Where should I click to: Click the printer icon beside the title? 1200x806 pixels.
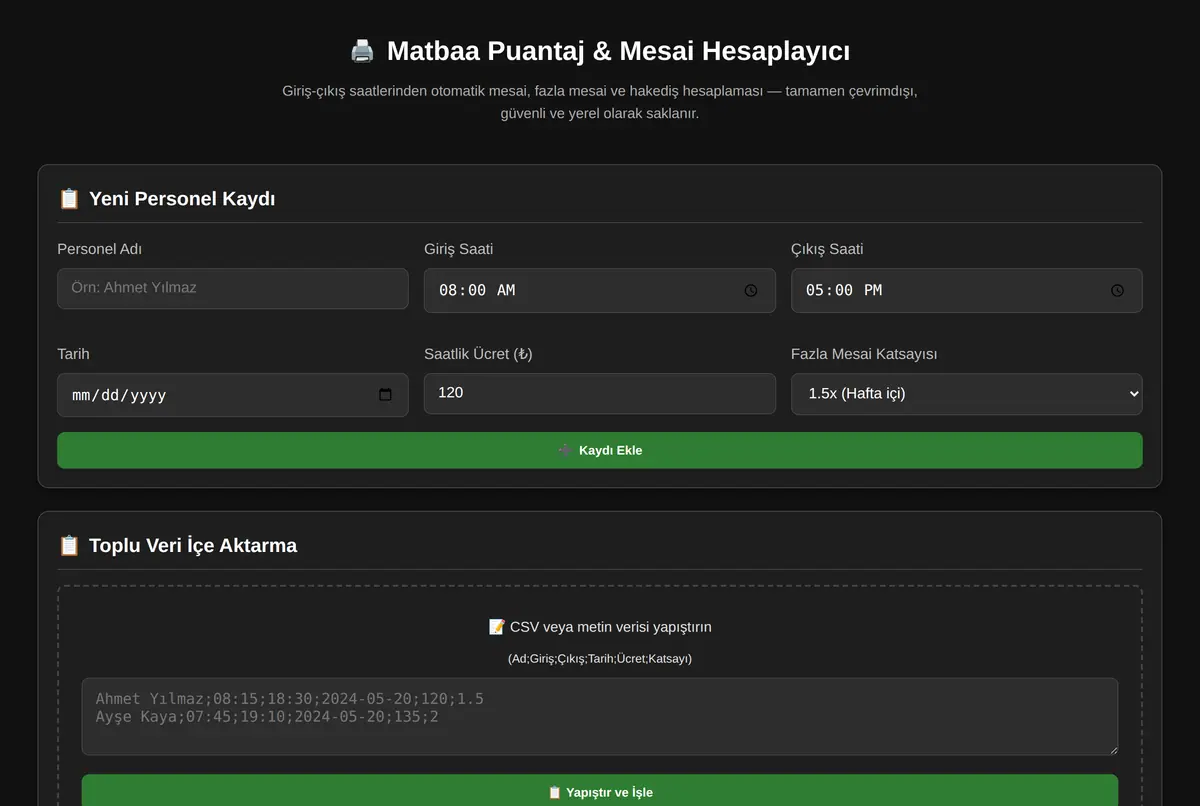coord(362,51)
